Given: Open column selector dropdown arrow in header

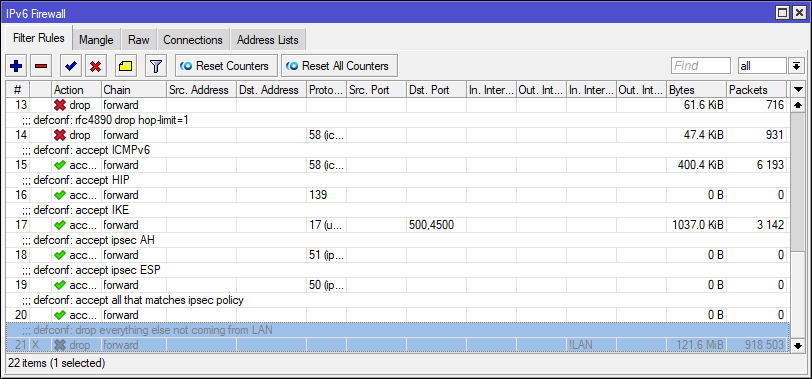Looking at the screenshot, I should [798, 90].
